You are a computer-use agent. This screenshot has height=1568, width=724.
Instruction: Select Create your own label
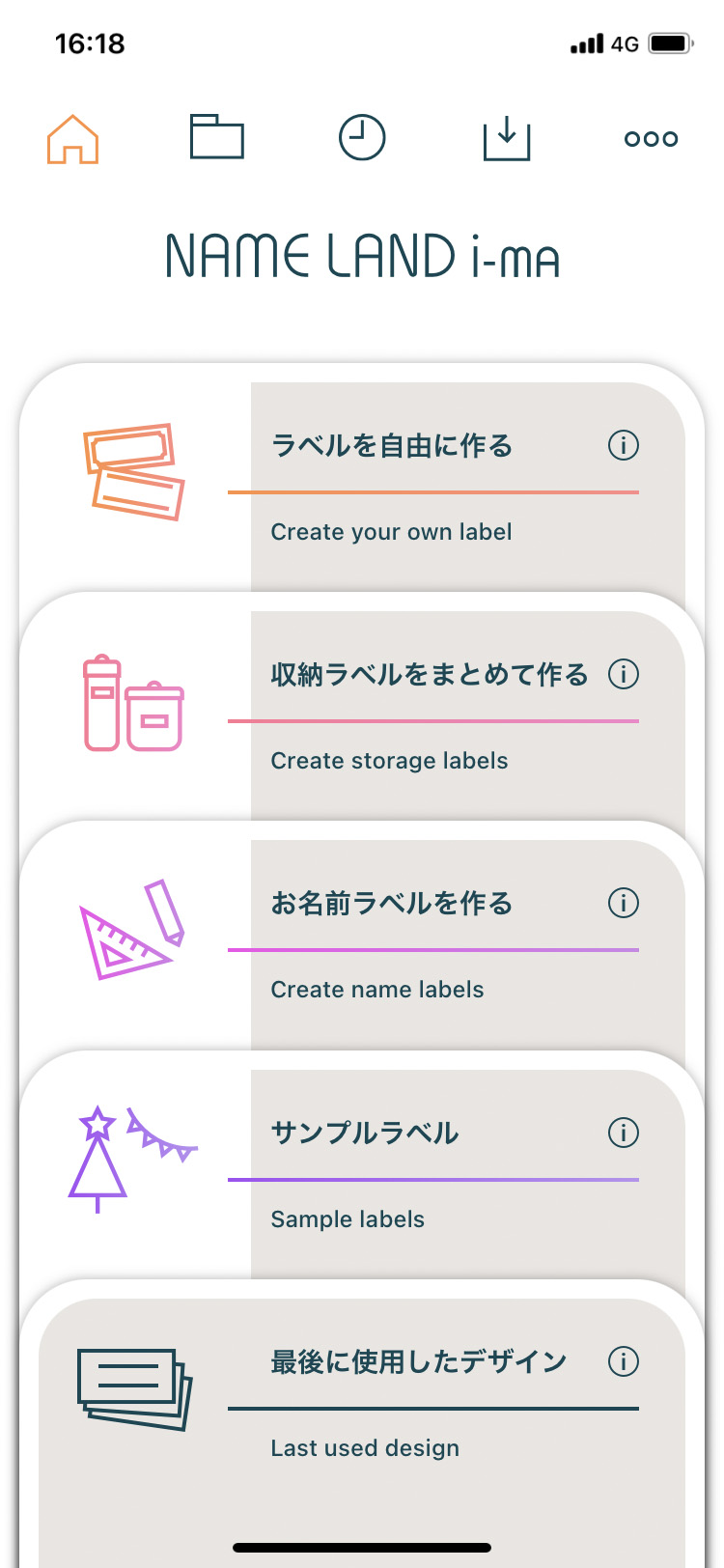[391, 532]
